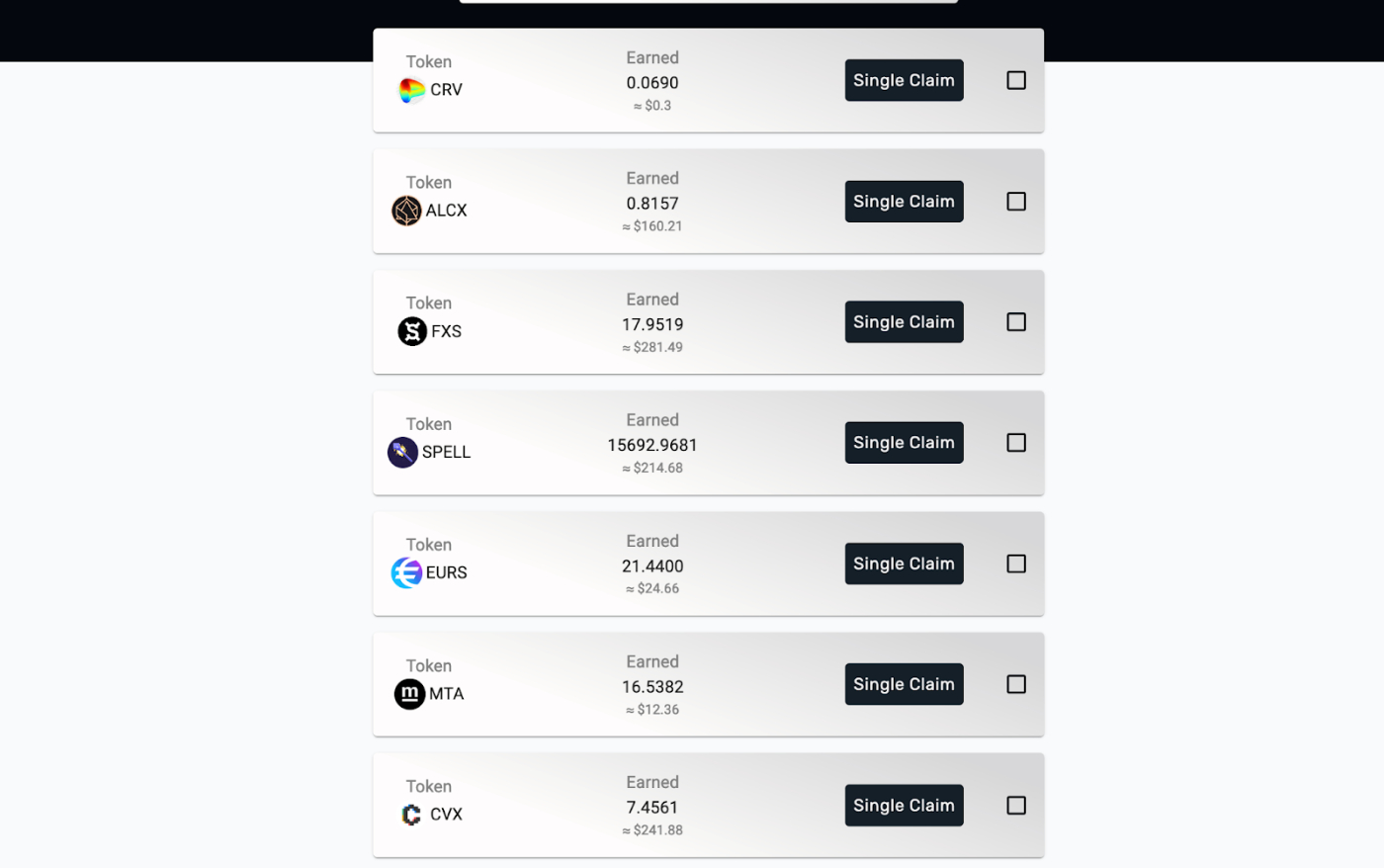Screen dimensions: 1384x868
Task: Check the ALCX claim checkbox
Action: [1016, 202]
